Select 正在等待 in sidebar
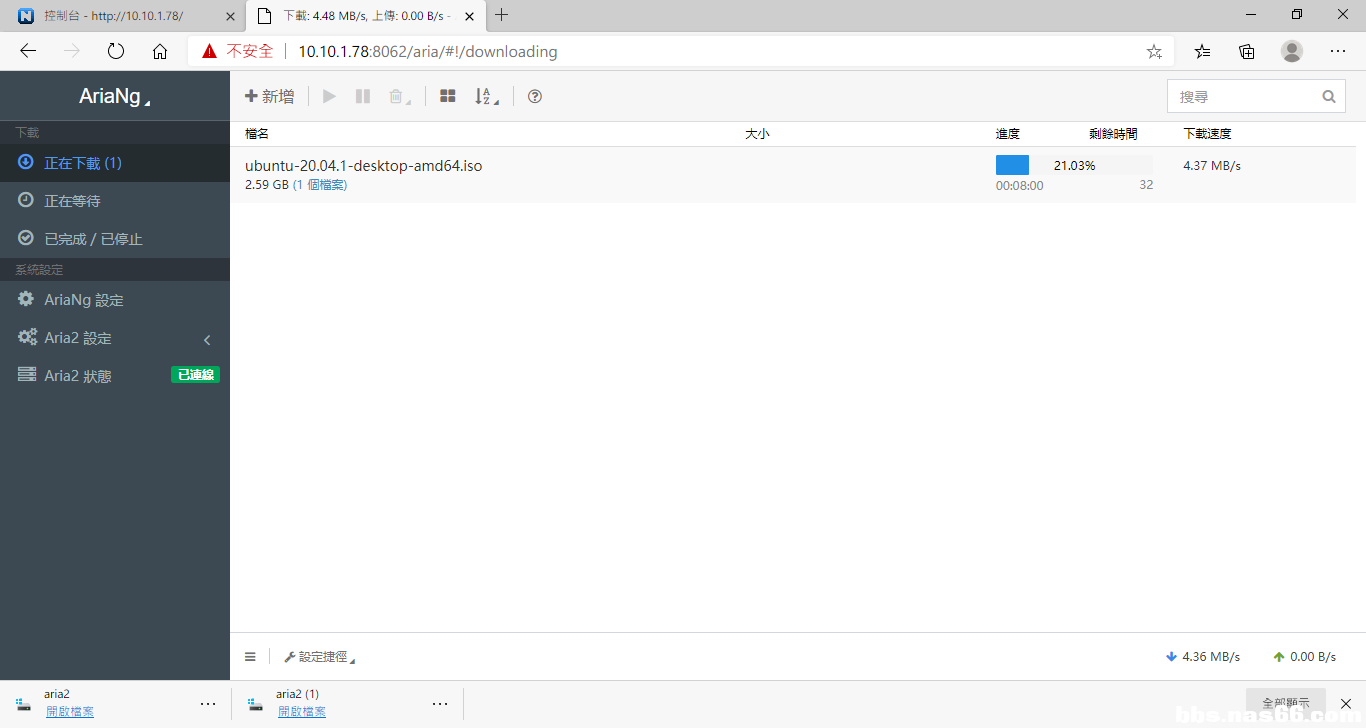Image resolution: width=1366 pixels, height=728 pixels. [x=115, y=201]
